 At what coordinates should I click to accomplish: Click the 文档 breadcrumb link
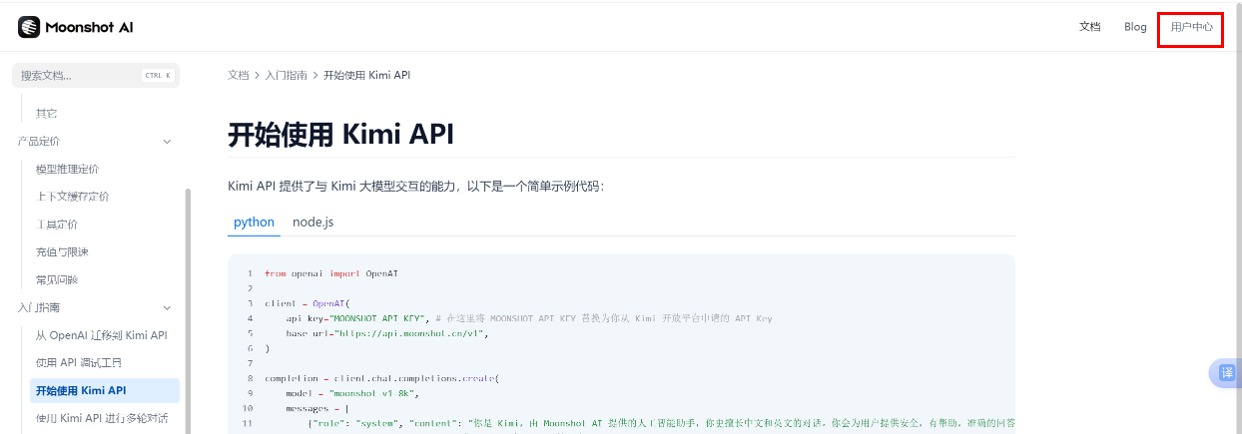coord(238,75)
